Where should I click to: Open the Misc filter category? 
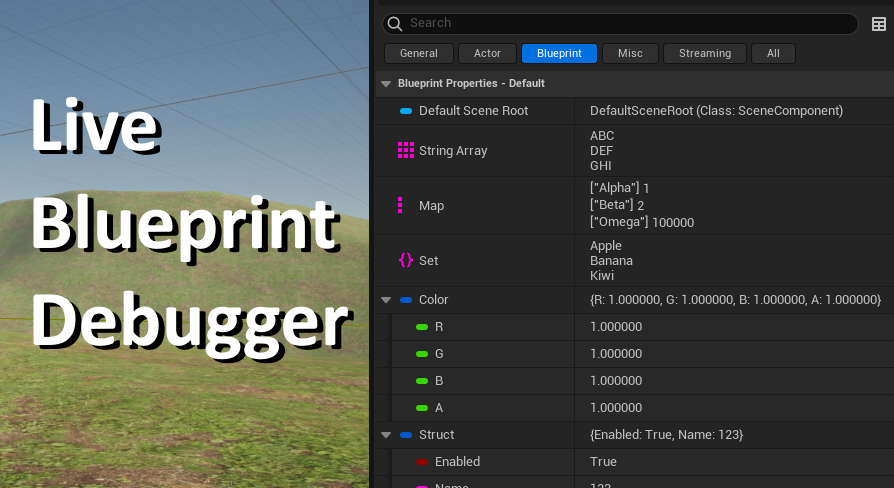pos(630,53)
